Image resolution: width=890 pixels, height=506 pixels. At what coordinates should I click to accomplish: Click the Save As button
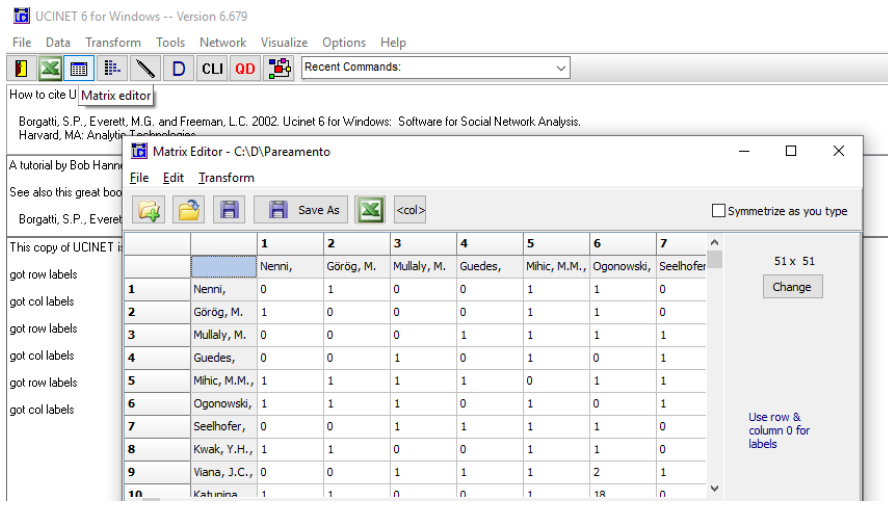305,210
